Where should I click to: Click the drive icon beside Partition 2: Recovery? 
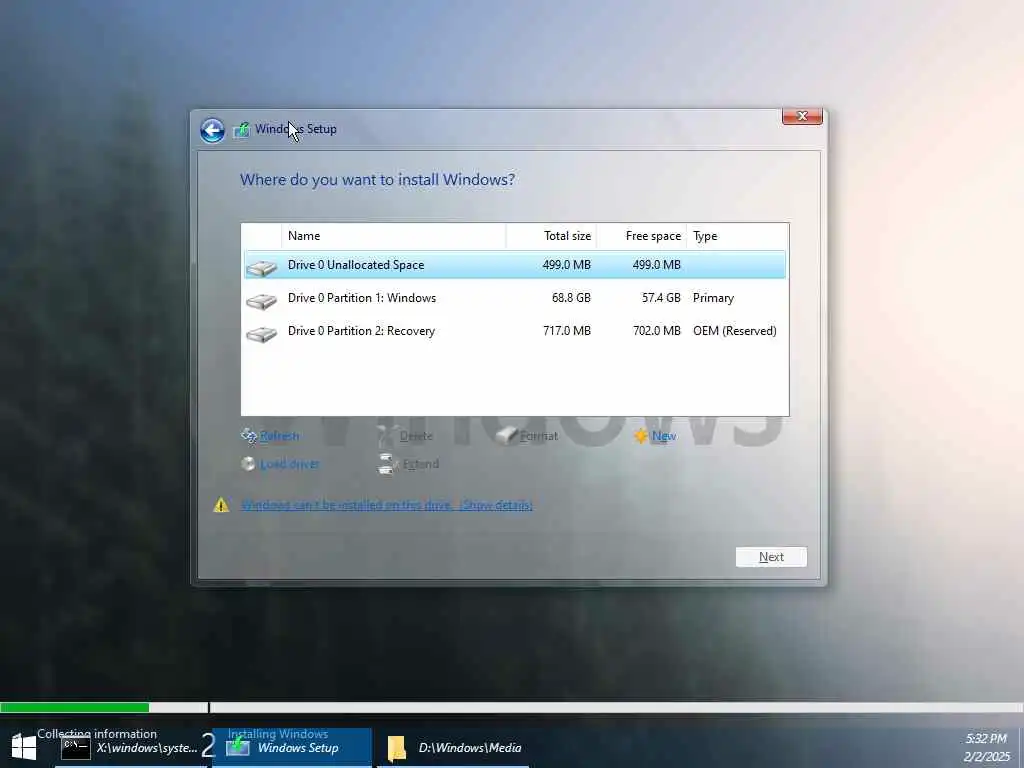pyautogui.click(x=261, y=334)
